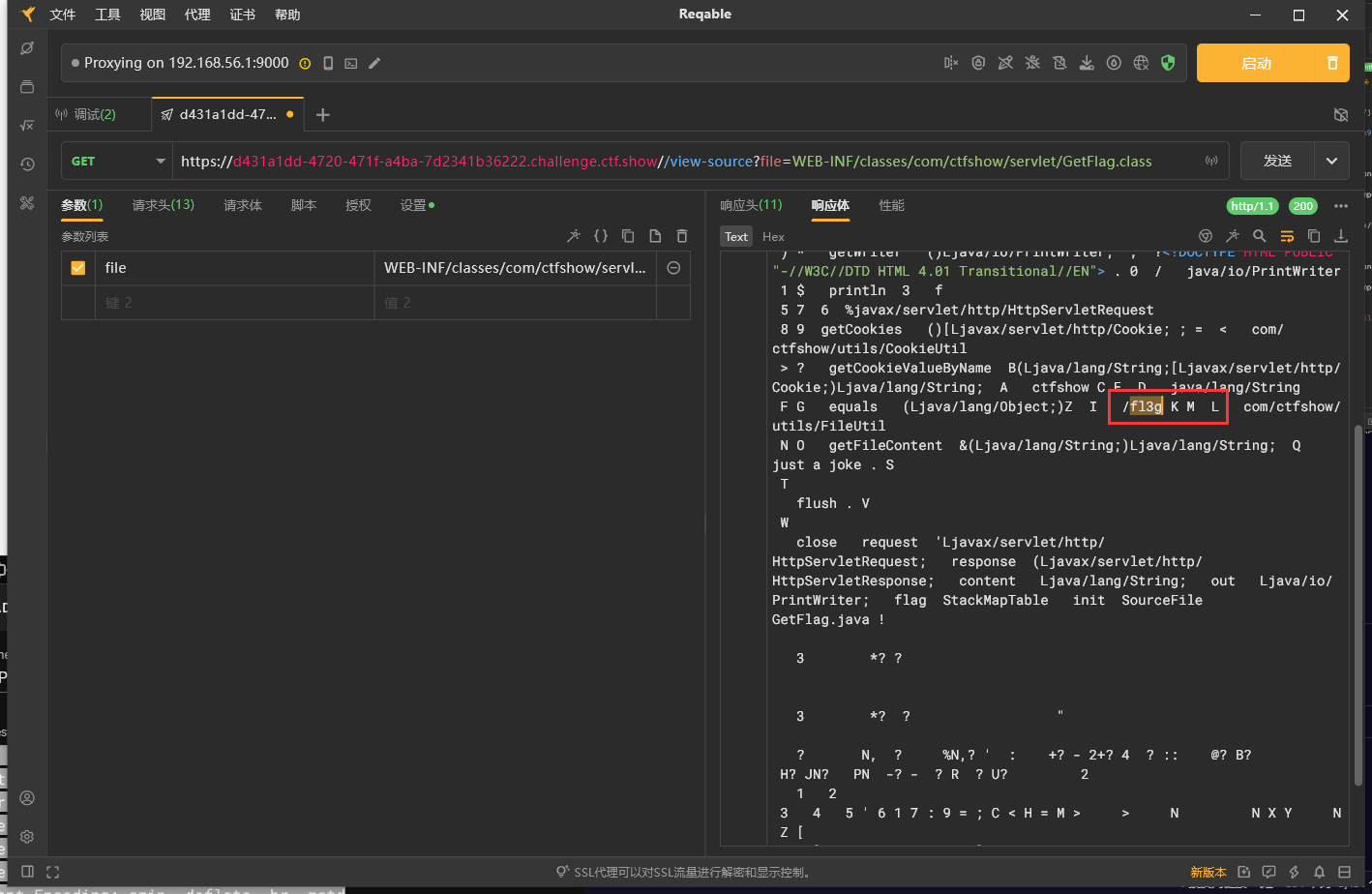1372x894 pixels.
Task: Open the compose icon in the left sidebar
Action: pos(27,48)
